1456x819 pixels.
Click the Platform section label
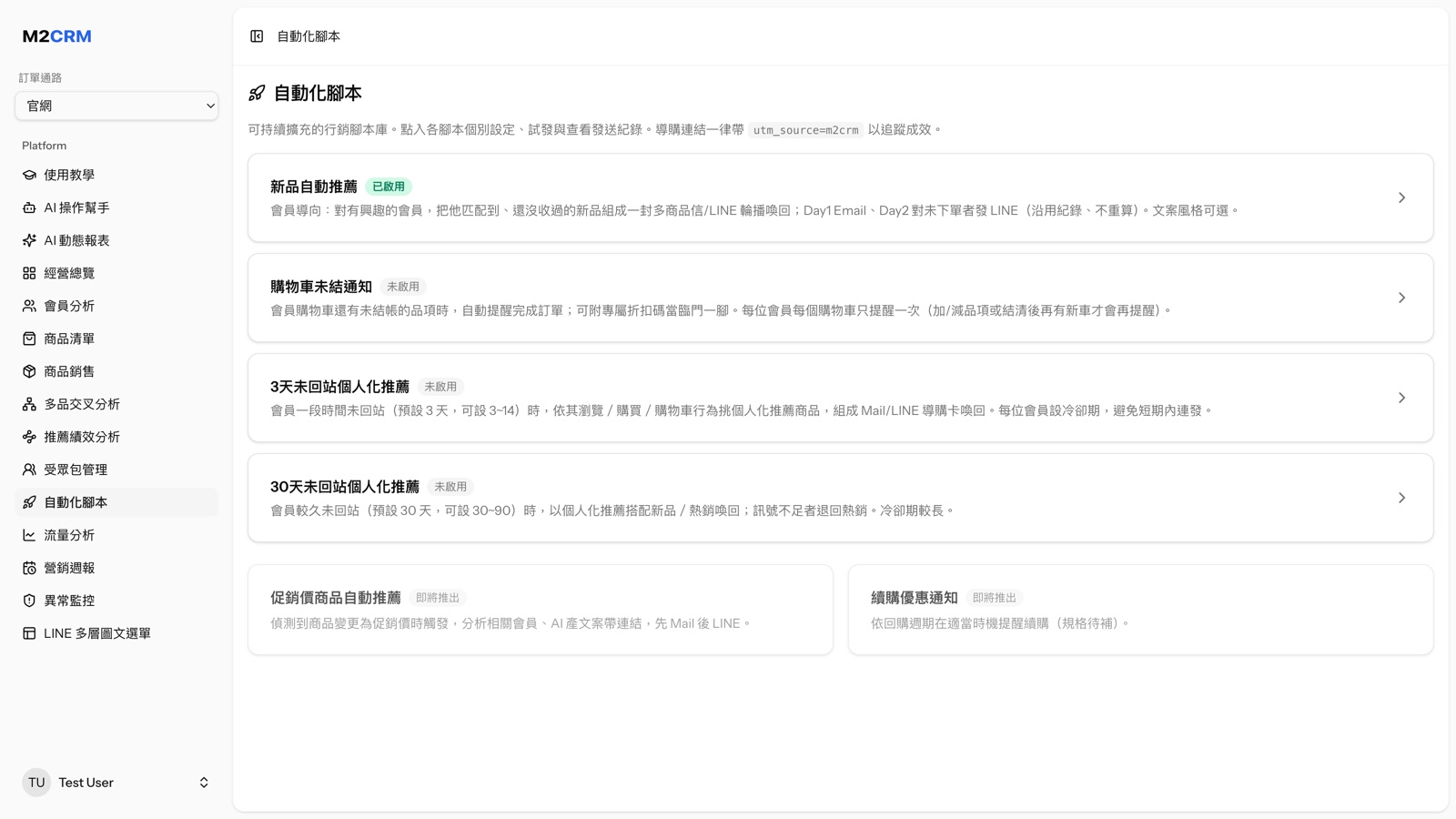click(x=45, y=146)
